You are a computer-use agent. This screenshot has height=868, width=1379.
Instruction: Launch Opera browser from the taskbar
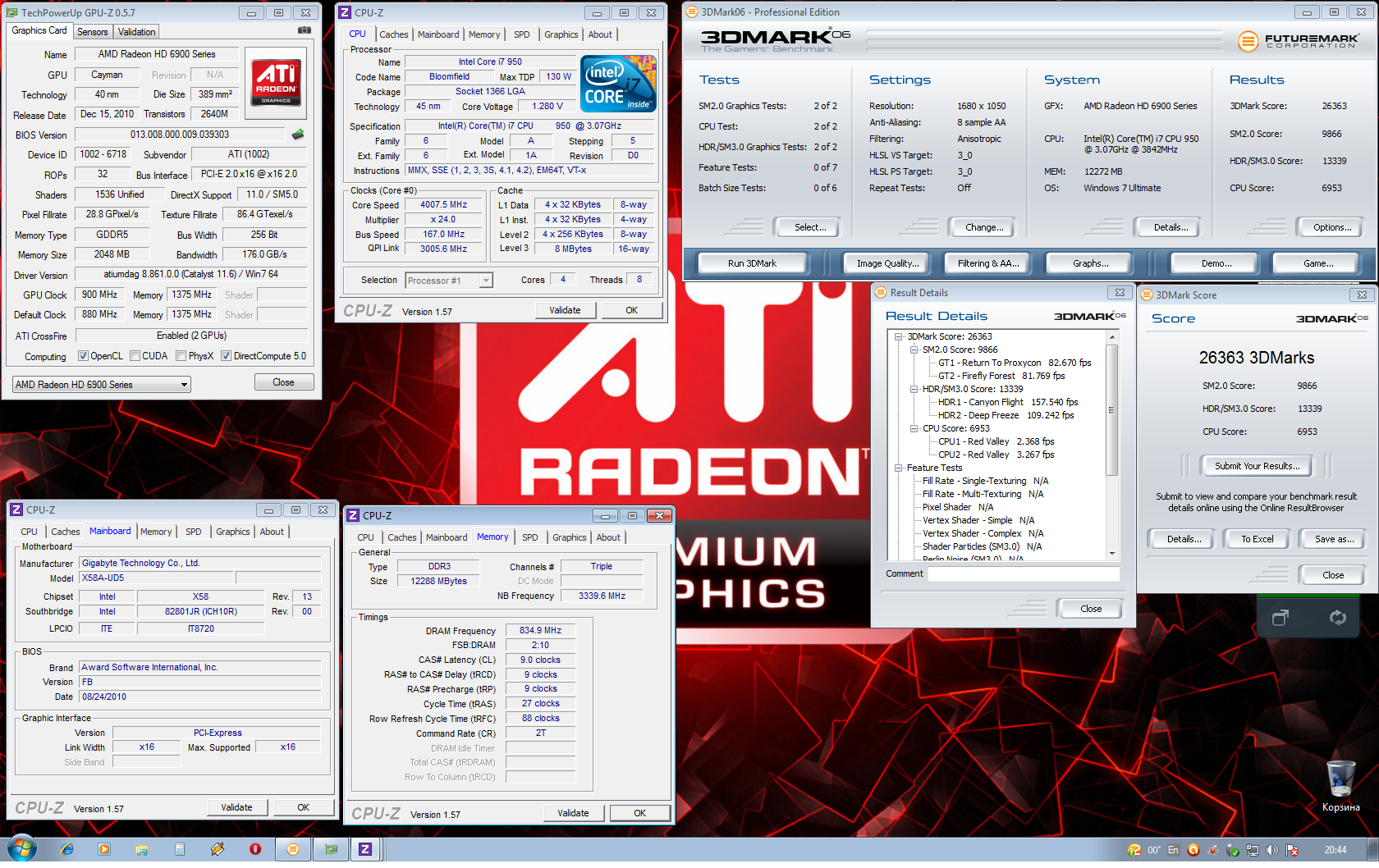(x=255, y=850)
